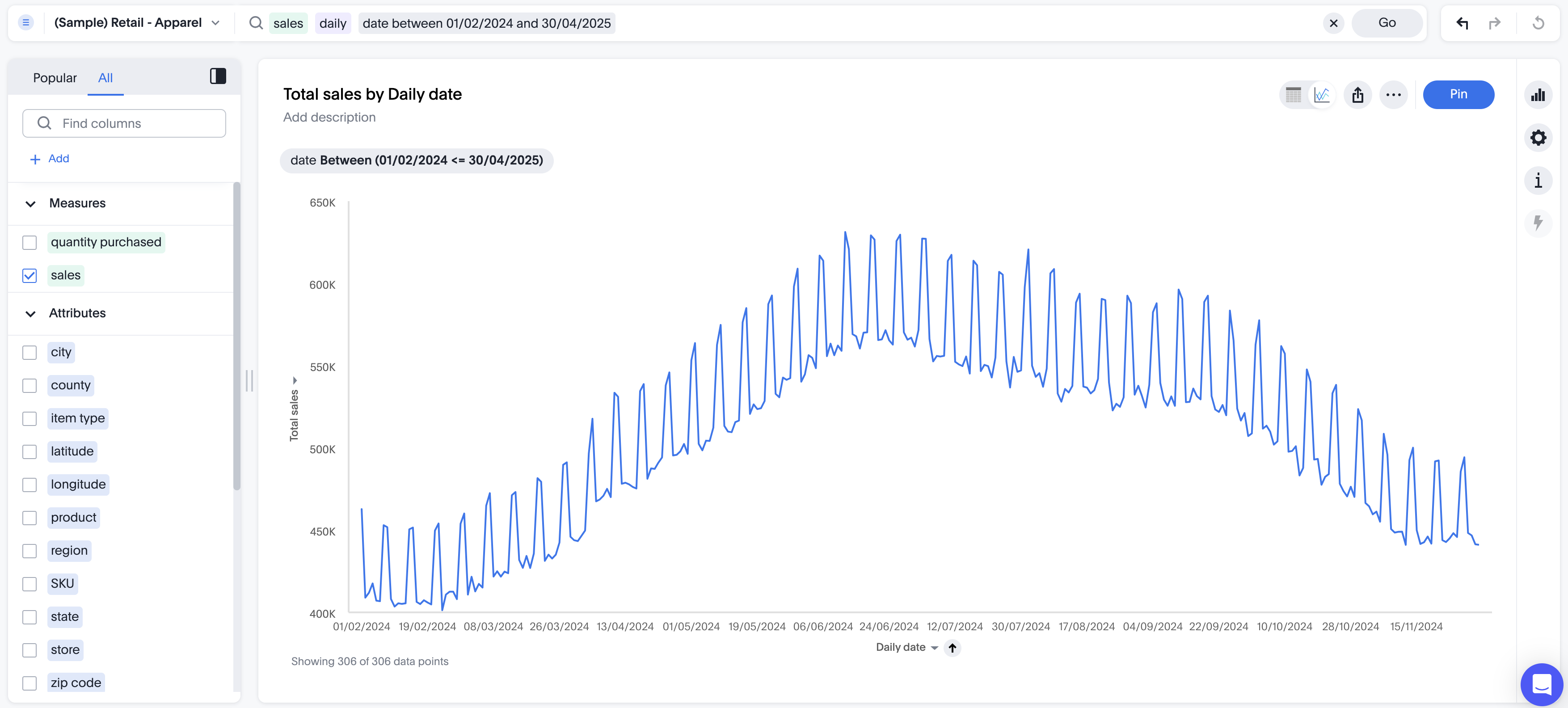Image resolution: width=1568 pixels, height=708 pixels.
Task: Click the Pin button to pin chart
Action: (1459, 94)
